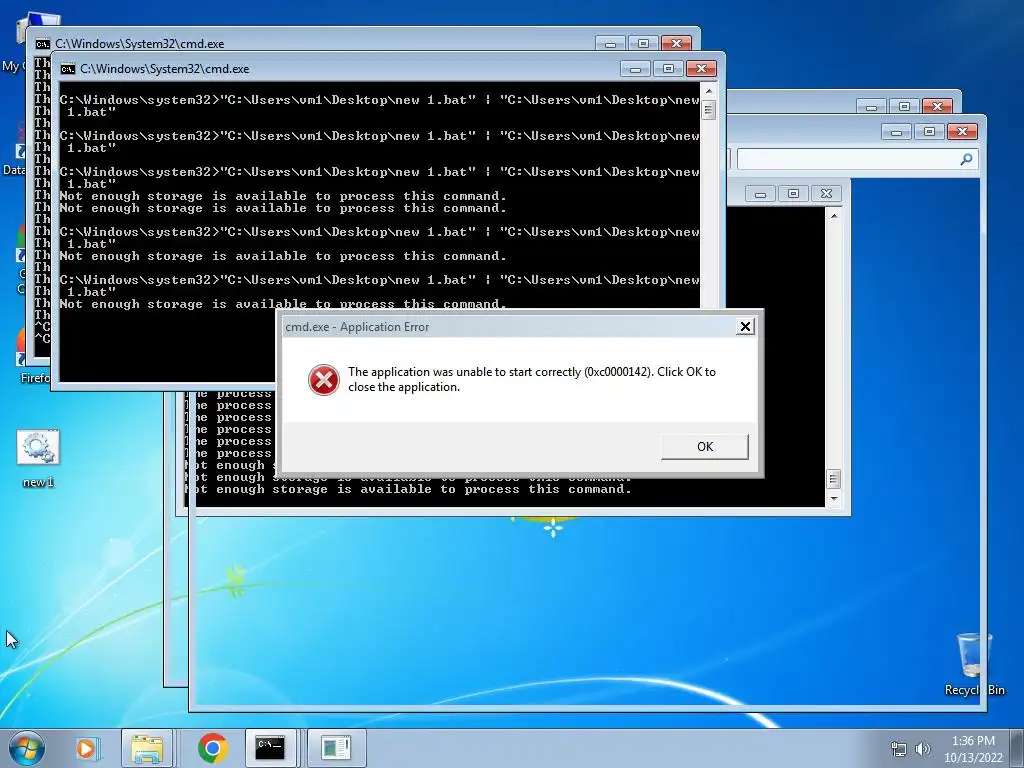Click the last 'Not enough storage' line in lower console
The height and width of the screenshot is (768, 1024).
409,489
